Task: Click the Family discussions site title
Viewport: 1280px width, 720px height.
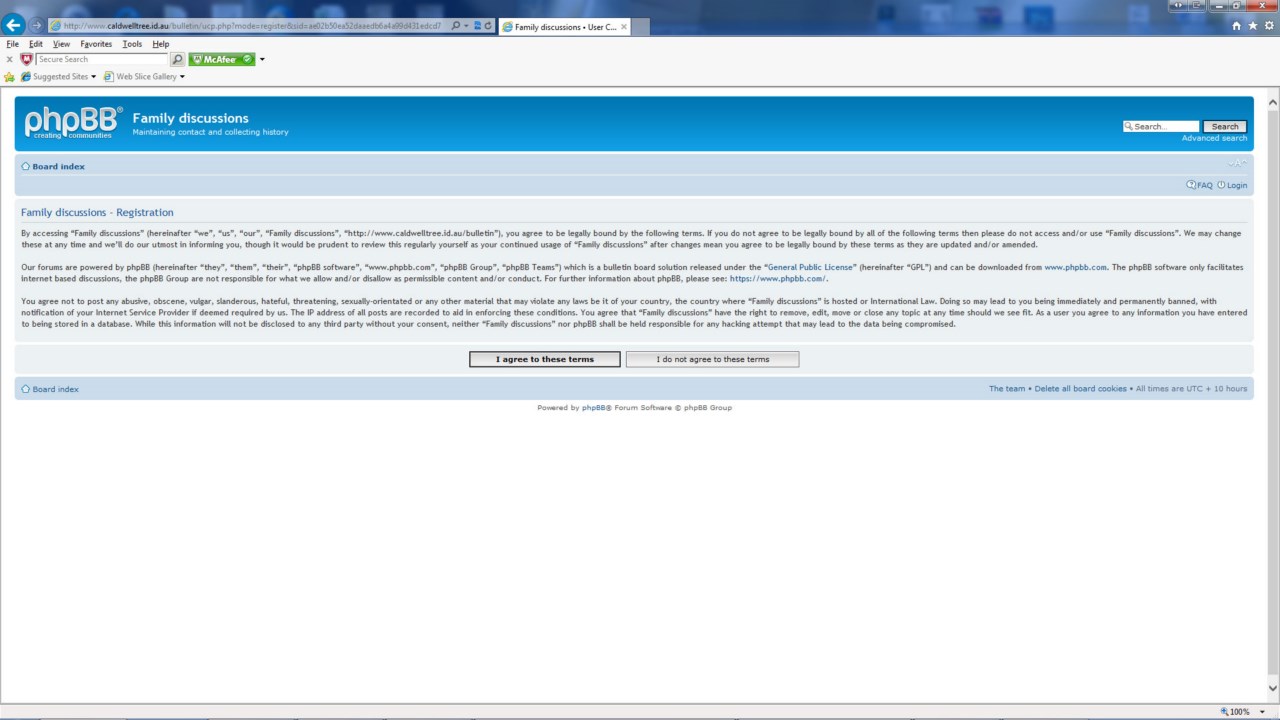Action: click(190, 118)
